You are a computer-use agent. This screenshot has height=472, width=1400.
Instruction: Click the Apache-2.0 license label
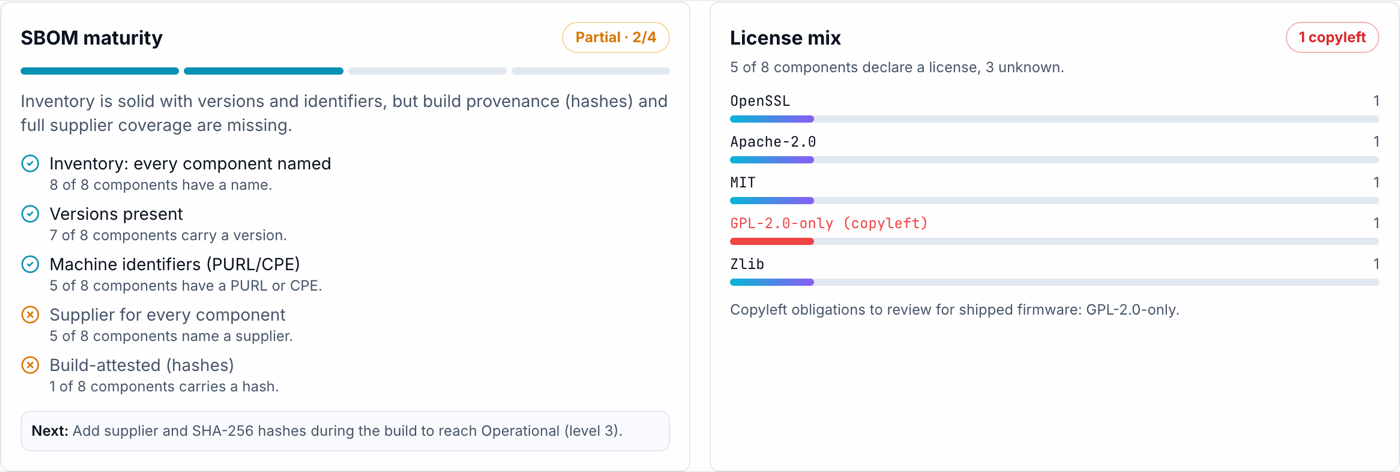pyautogui.click(x=773, y=142)
